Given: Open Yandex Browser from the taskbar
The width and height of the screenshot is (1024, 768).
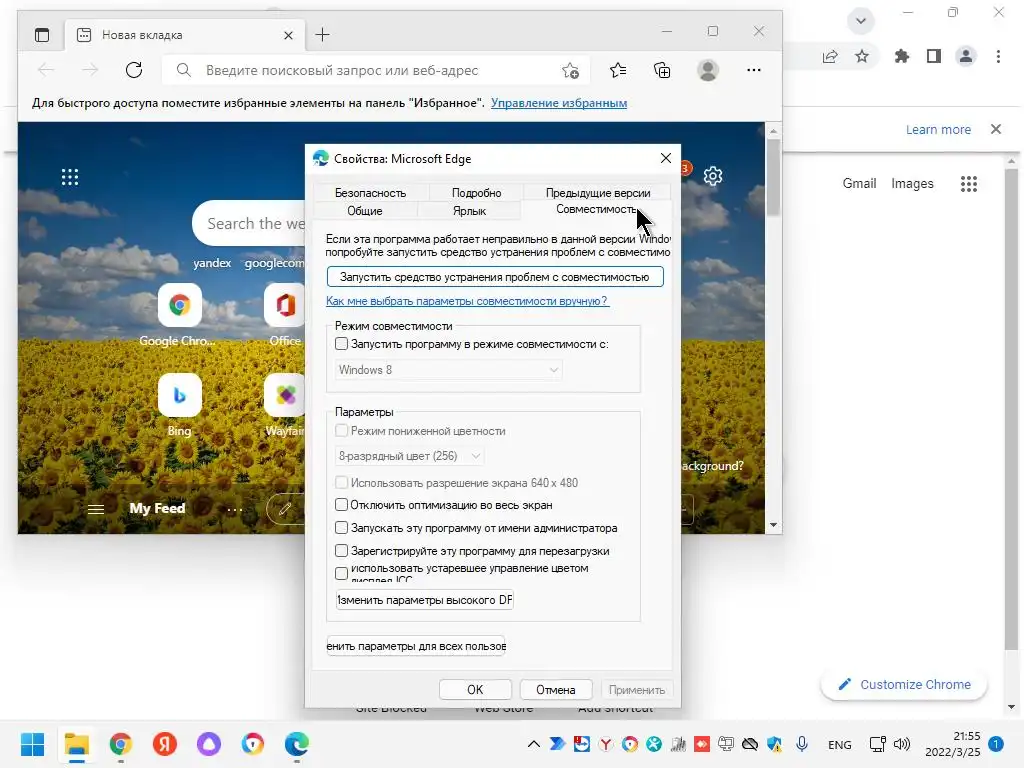Looking at the screenshot, I should 165,744.
